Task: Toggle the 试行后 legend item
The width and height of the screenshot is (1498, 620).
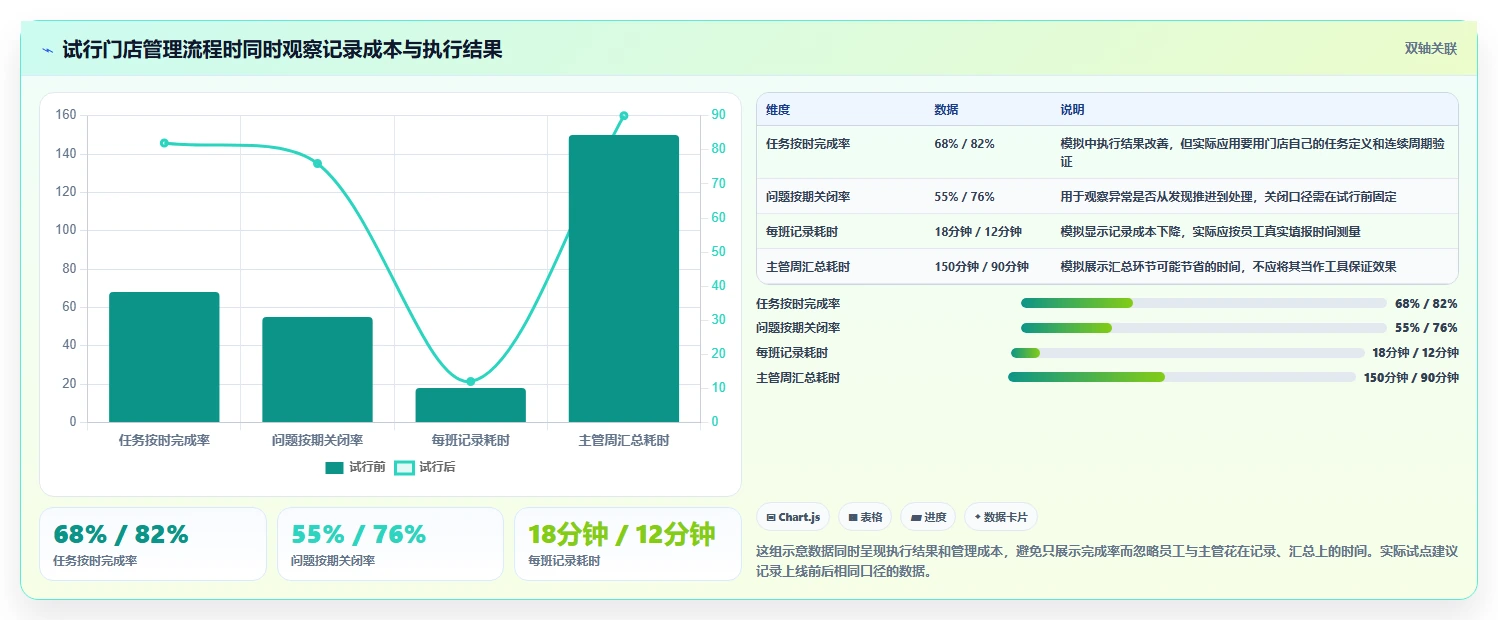Action: (425, 467)
